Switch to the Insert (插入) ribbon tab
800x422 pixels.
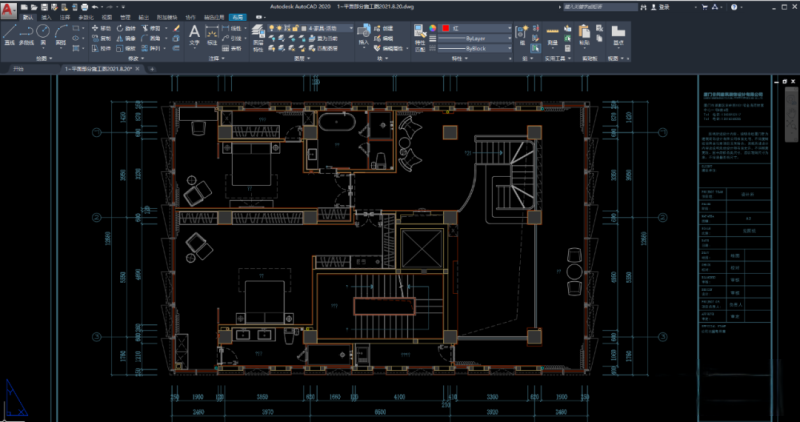coord(45,18)
